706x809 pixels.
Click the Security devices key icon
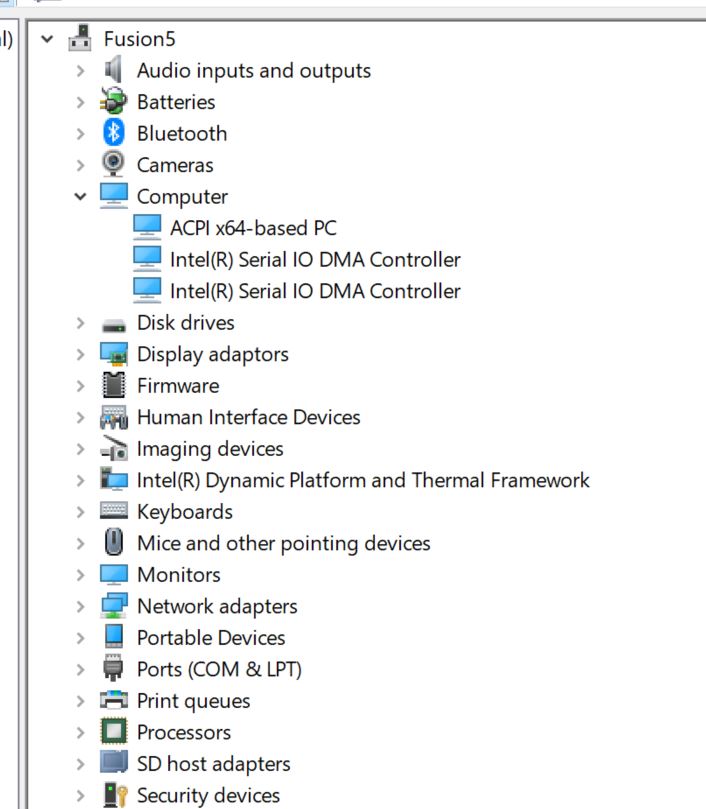(115, 795)
